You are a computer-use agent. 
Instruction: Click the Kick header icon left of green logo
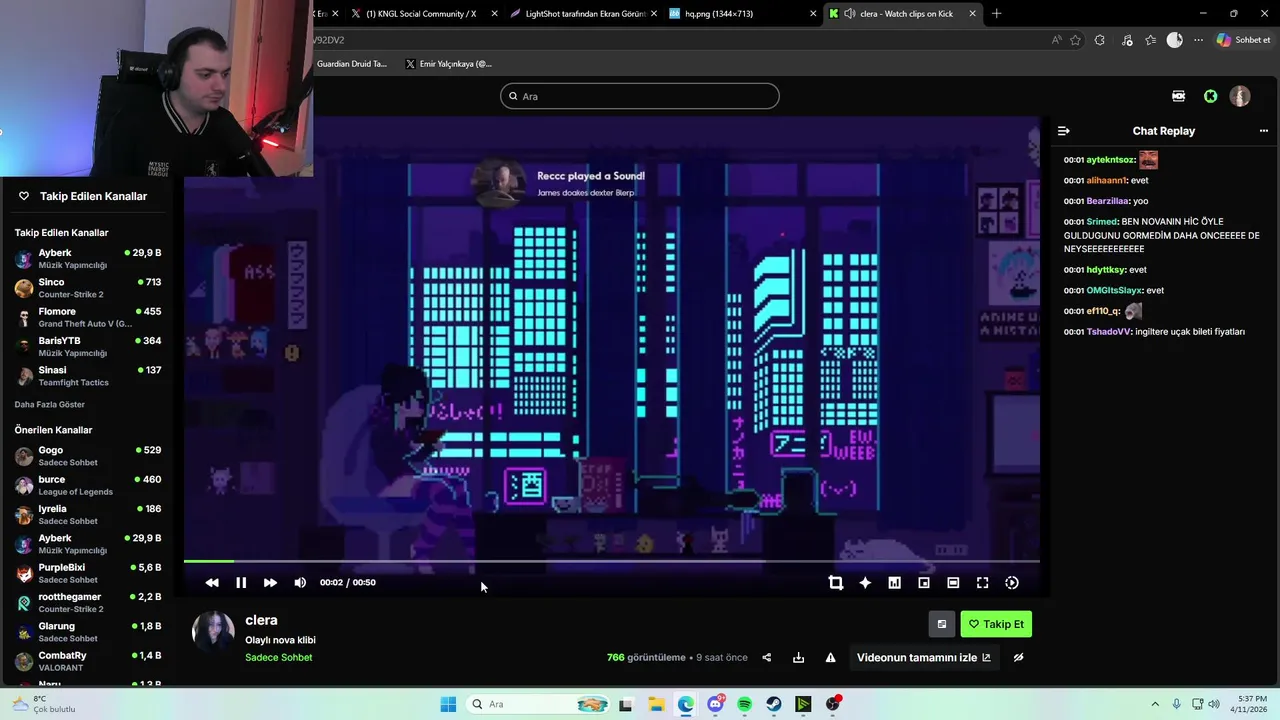click(1179, 96)
